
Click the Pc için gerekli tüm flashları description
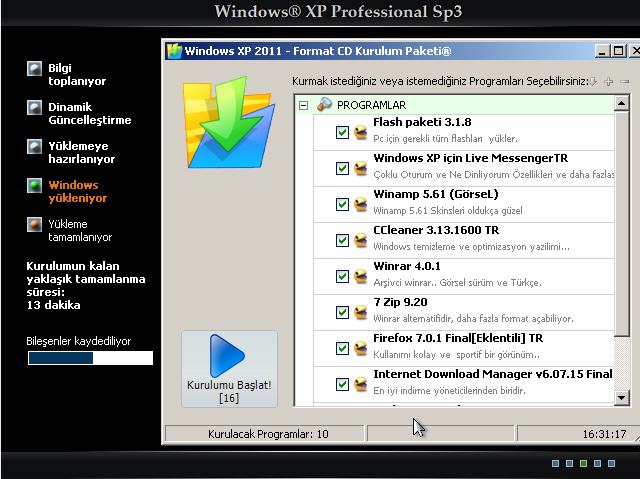click(x=445, y=139)
